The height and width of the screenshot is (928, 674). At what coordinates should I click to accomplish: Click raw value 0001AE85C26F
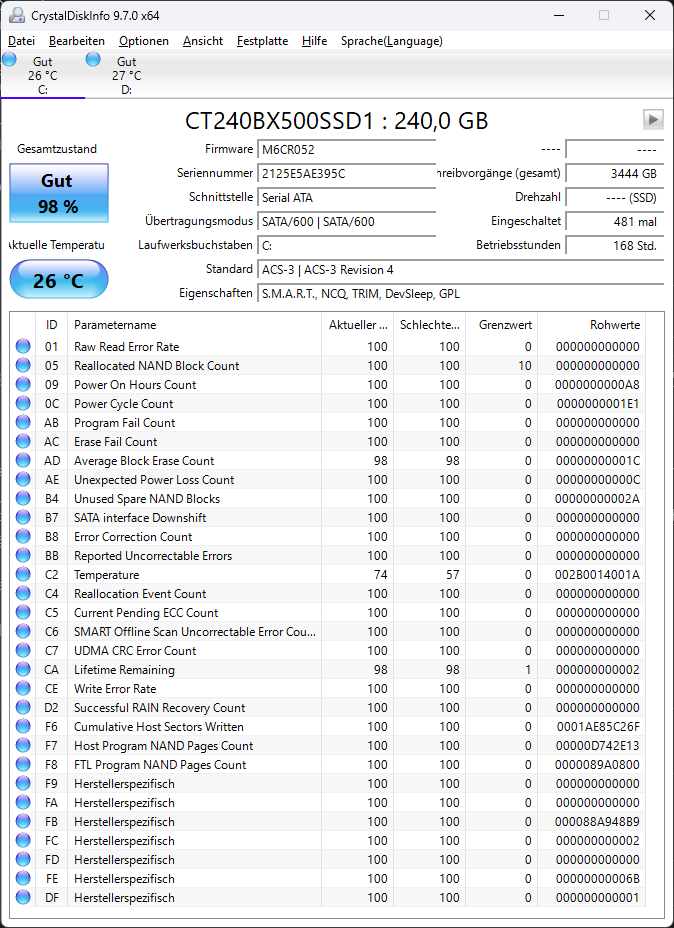(x=598, y=727)
